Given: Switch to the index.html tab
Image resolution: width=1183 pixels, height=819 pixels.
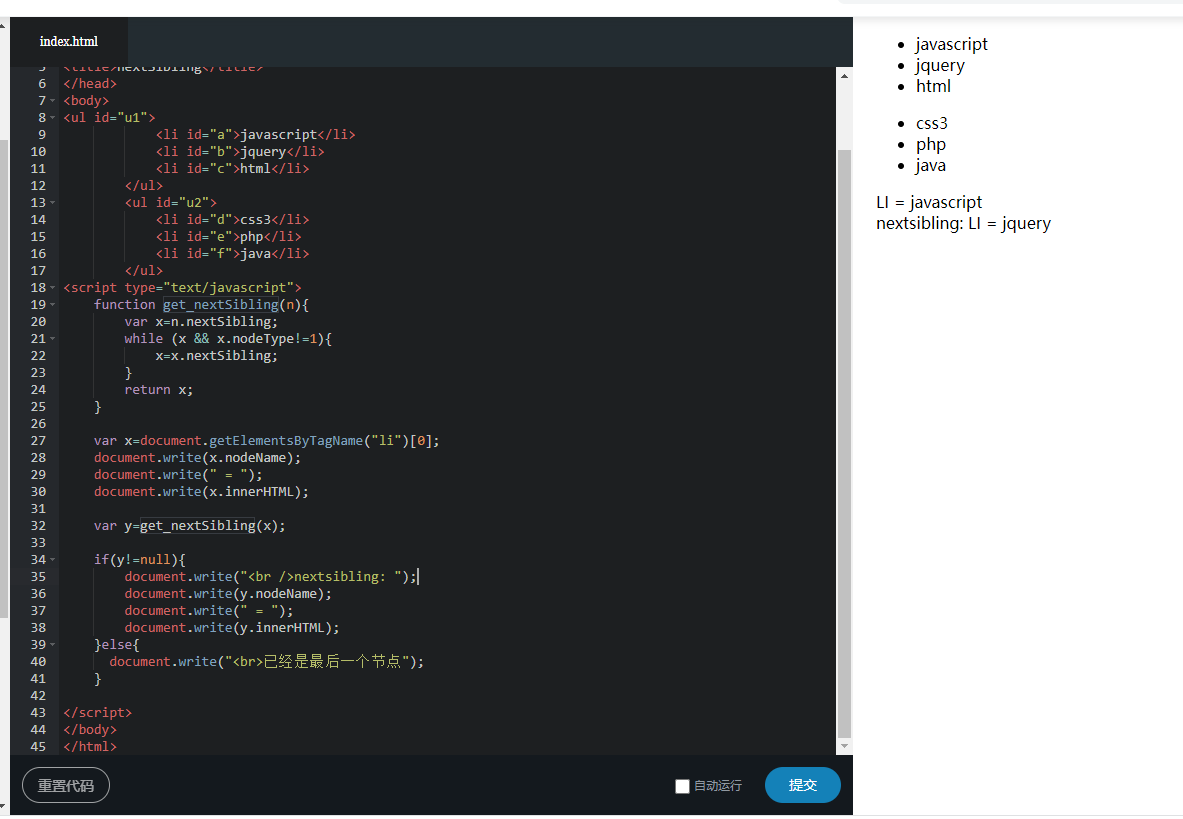Looking at the screenshot, I should pos(69,41).
